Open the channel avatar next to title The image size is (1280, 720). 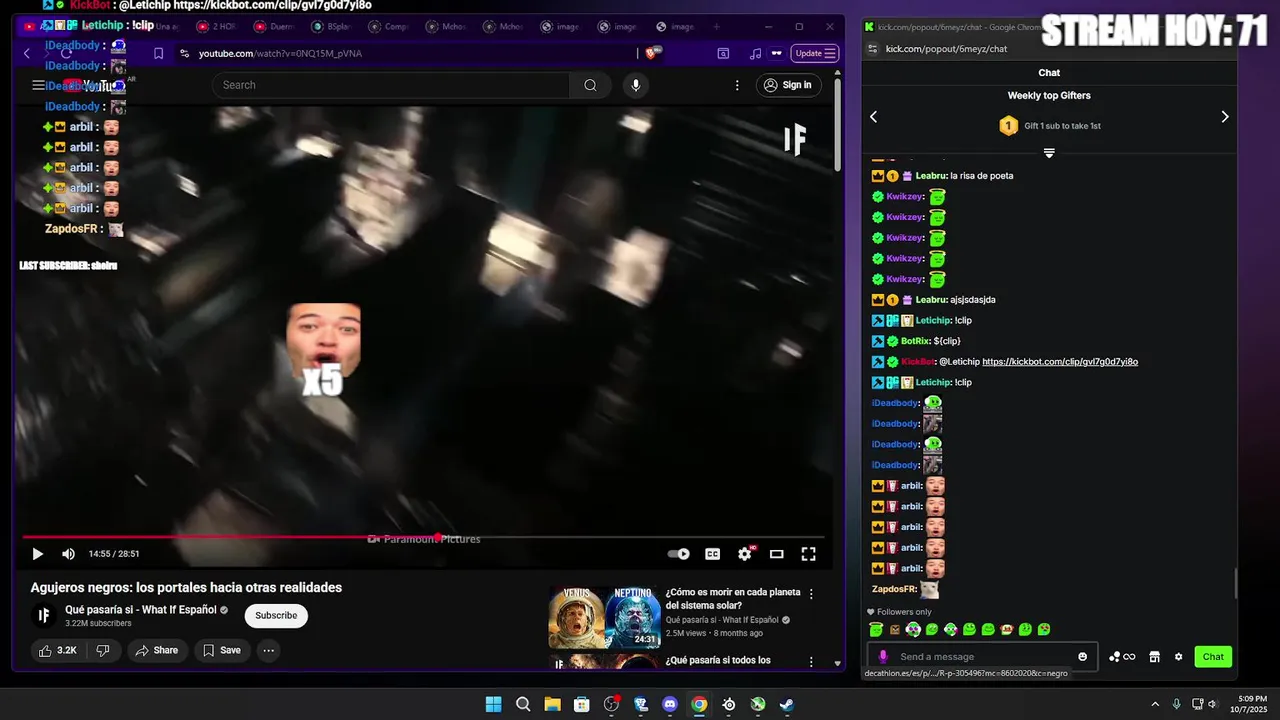(x=44, y=615)
